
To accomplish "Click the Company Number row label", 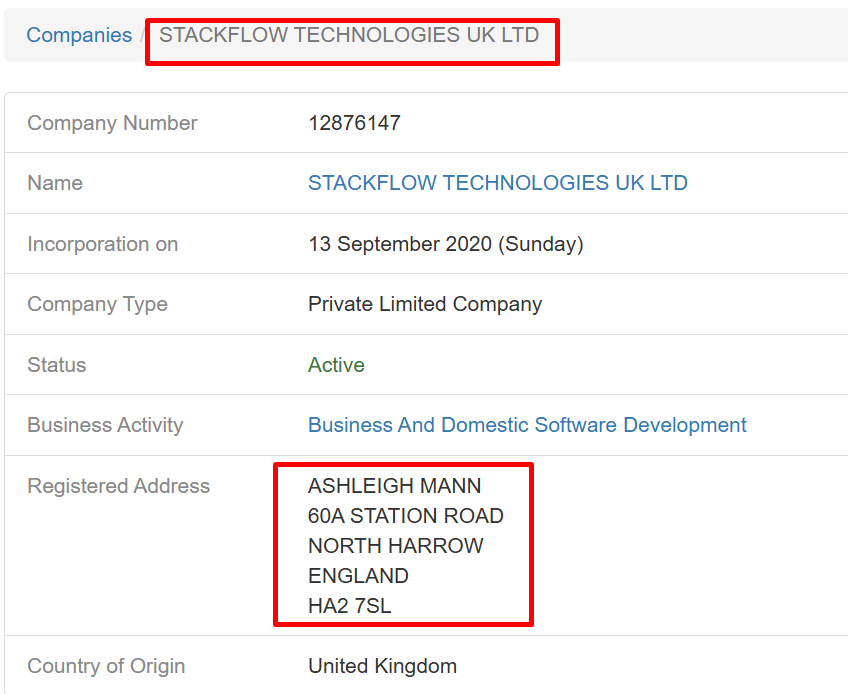I will point(112,123).
